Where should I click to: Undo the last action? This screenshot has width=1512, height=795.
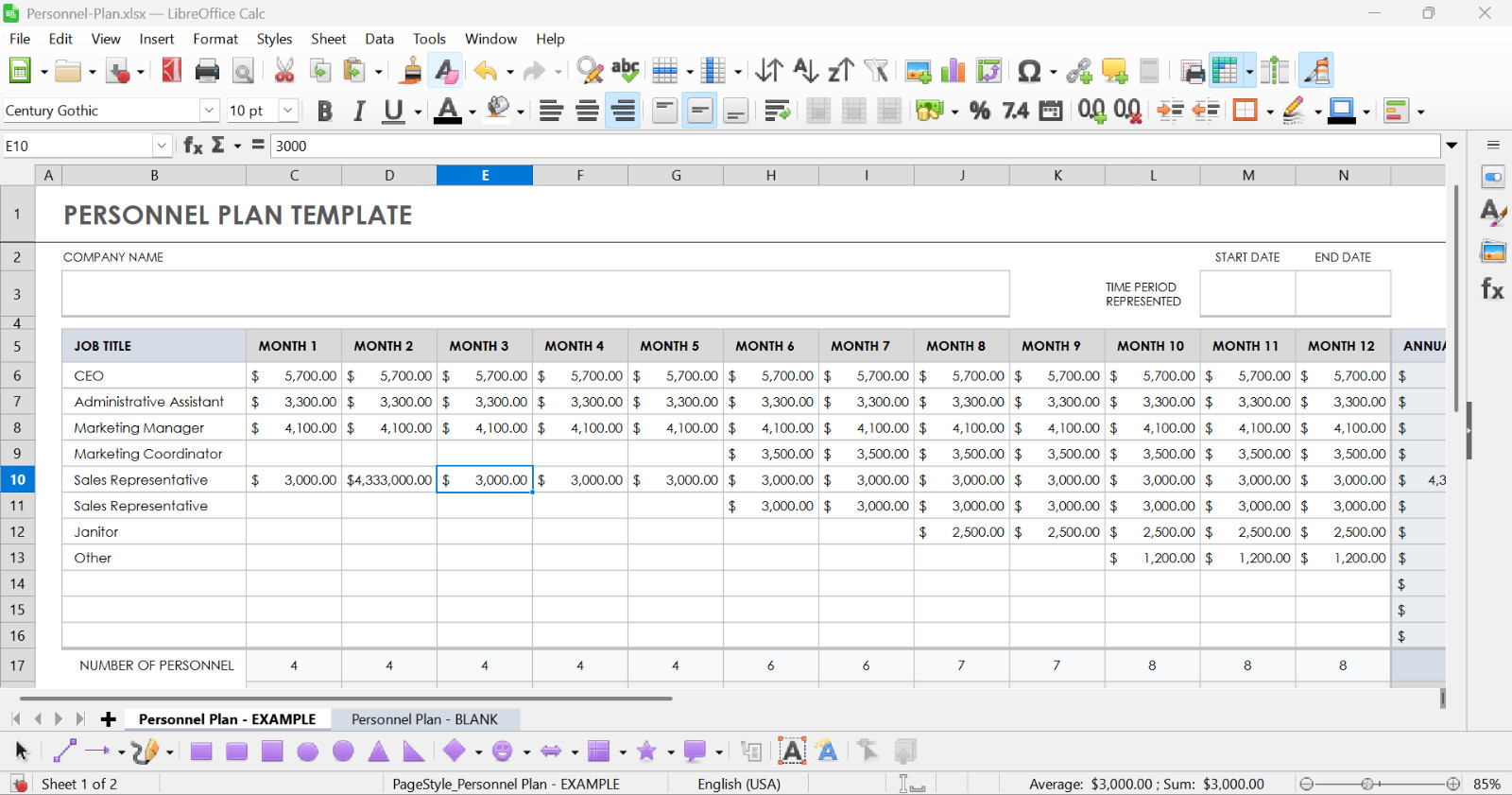pos(486,71)
